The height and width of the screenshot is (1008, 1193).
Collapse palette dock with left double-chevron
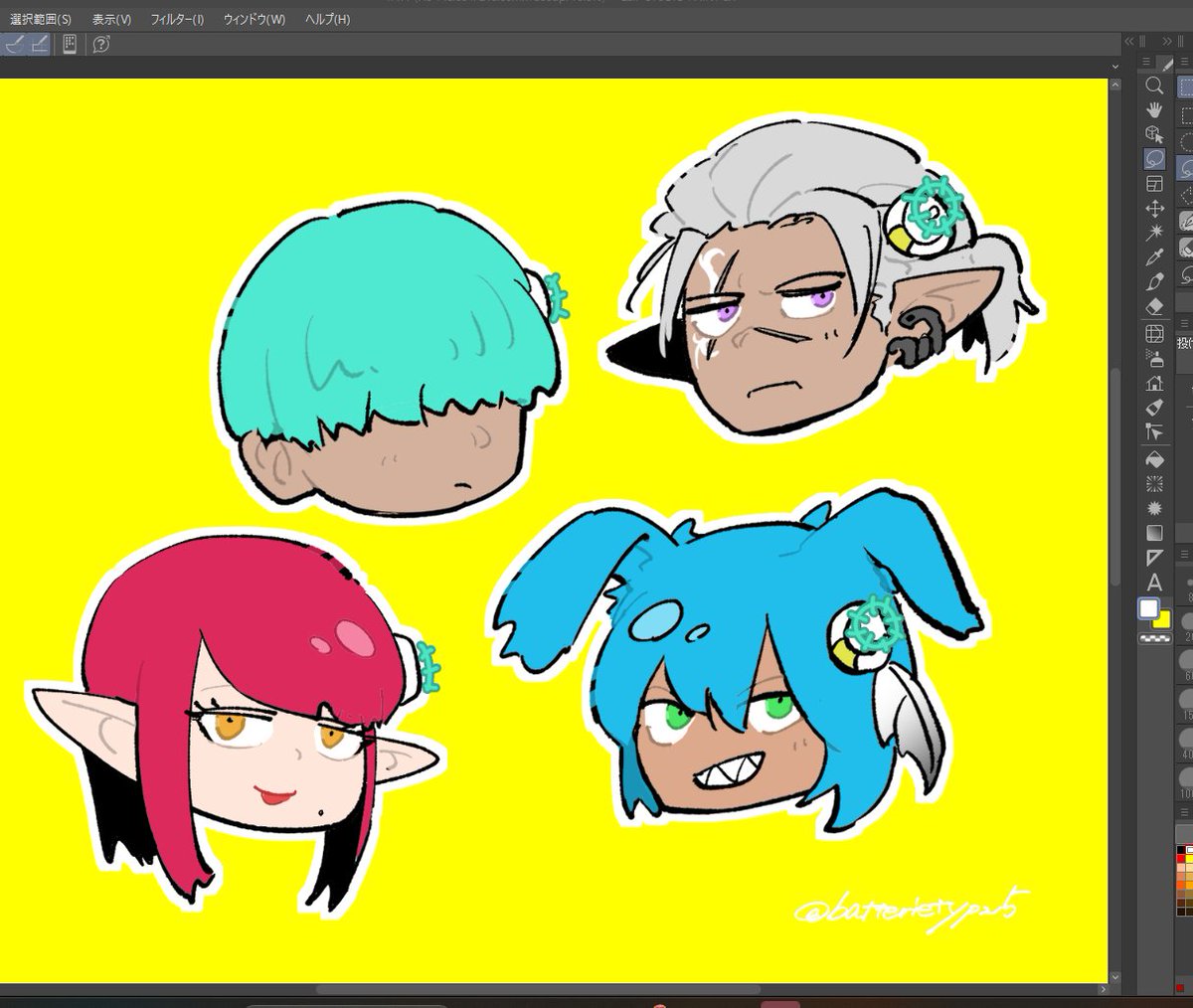[x=1128, y=41]
